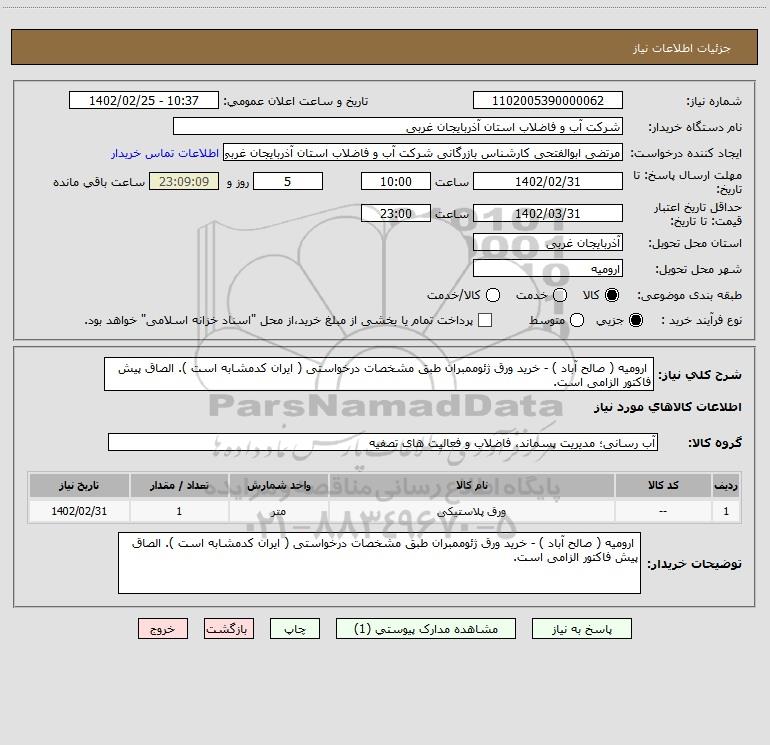This screenshot has width=770, height=745.
Task: Click the announcement date field 1402/02/25 - 10:37
Action: tap(143, 100)
